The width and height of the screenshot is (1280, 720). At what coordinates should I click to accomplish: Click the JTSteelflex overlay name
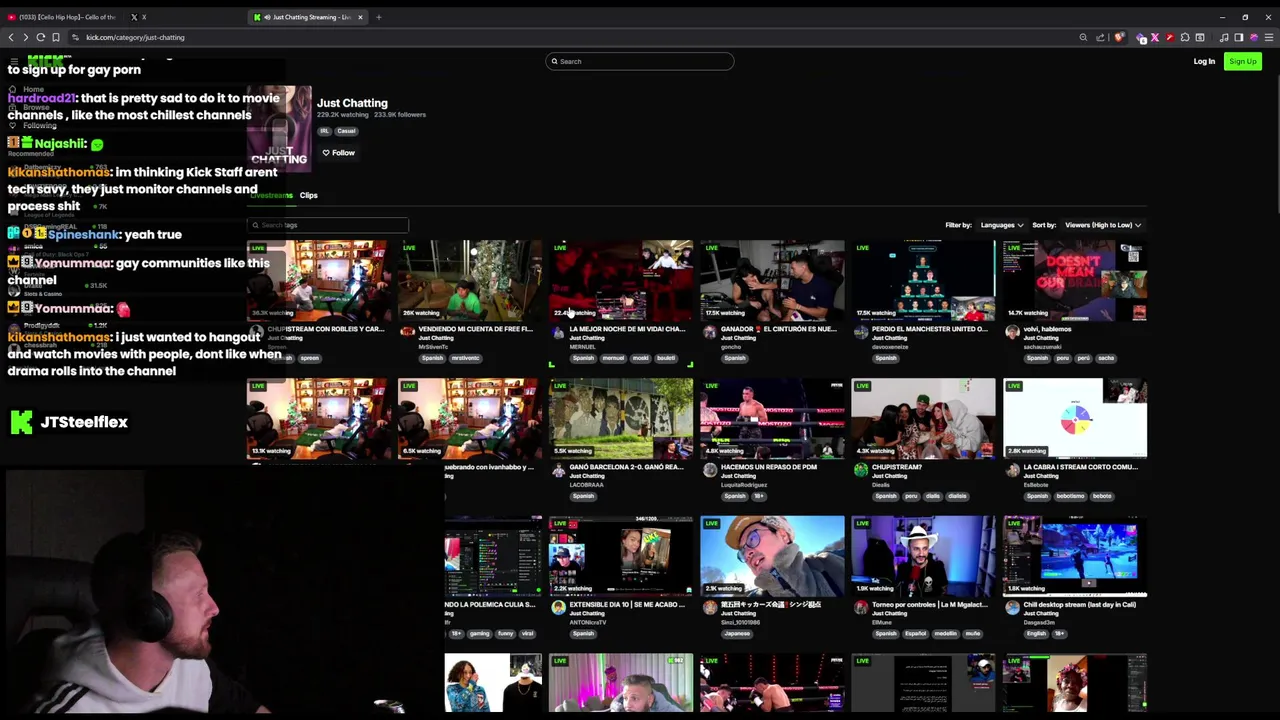click(84, 422)
